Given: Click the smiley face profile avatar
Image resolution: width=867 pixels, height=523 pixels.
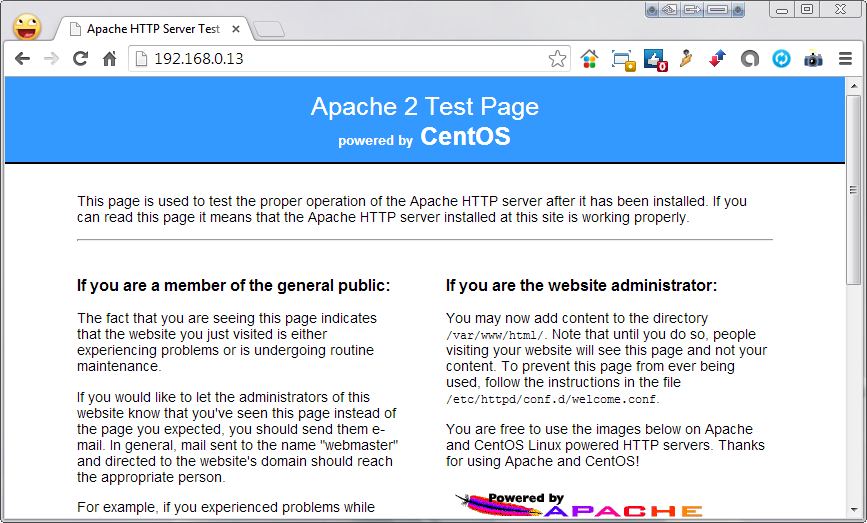Looking at the screenshot, I should point(27,27).
